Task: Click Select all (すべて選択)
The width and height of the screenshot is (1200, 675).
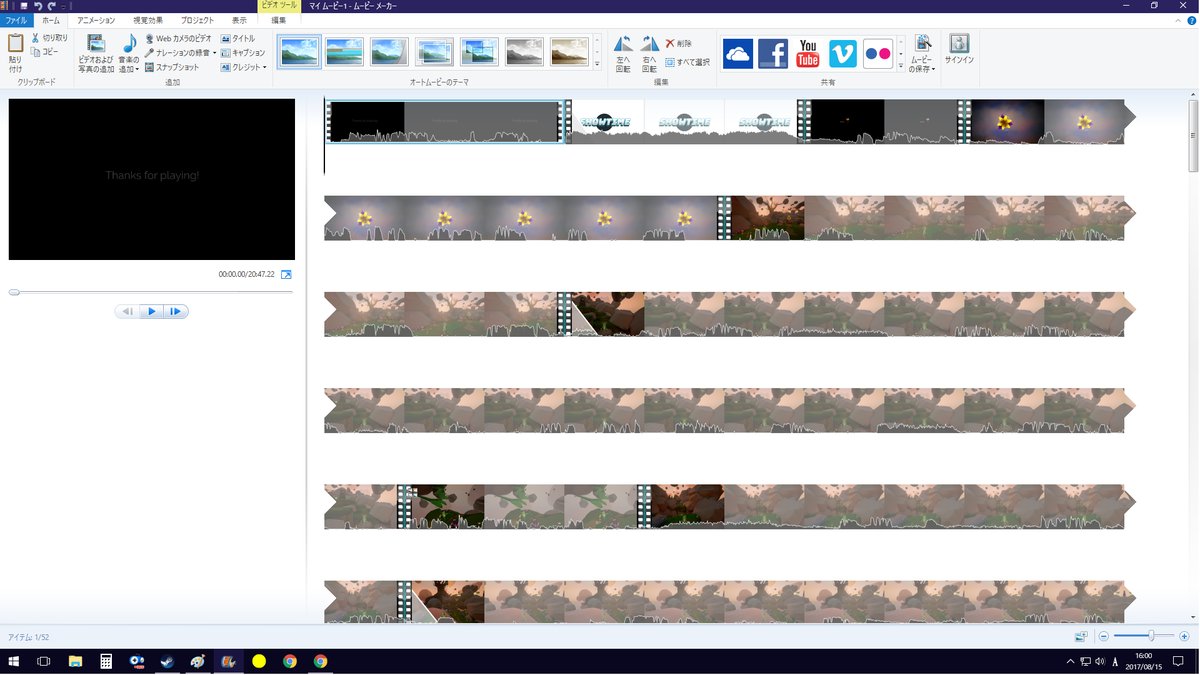Action: click(x=688, y=62)
